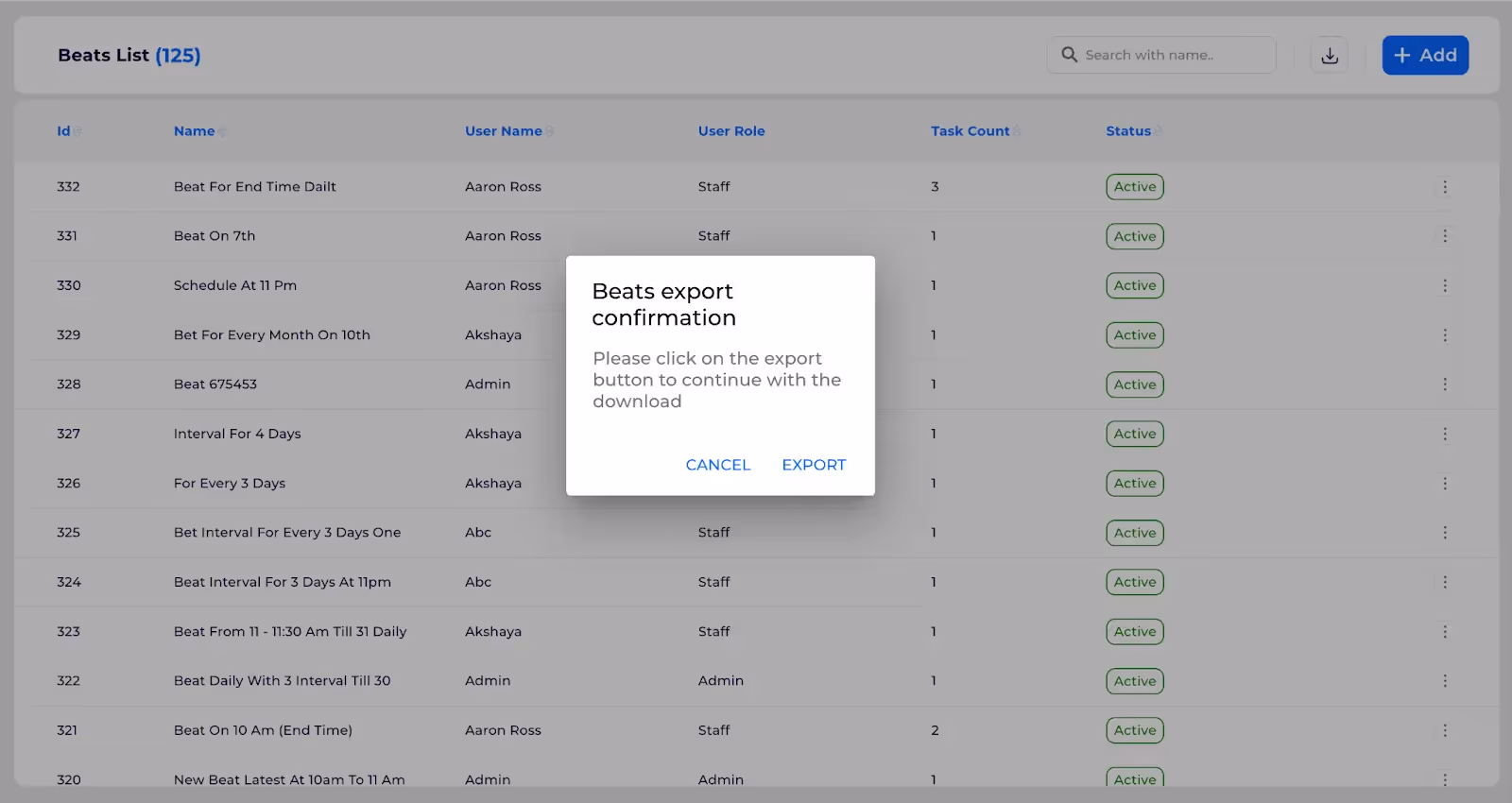Image resolution: width=1512 pixels, height=803 pixels.
Task: Sort by the Task Count column header
Action: pos(970,131)
